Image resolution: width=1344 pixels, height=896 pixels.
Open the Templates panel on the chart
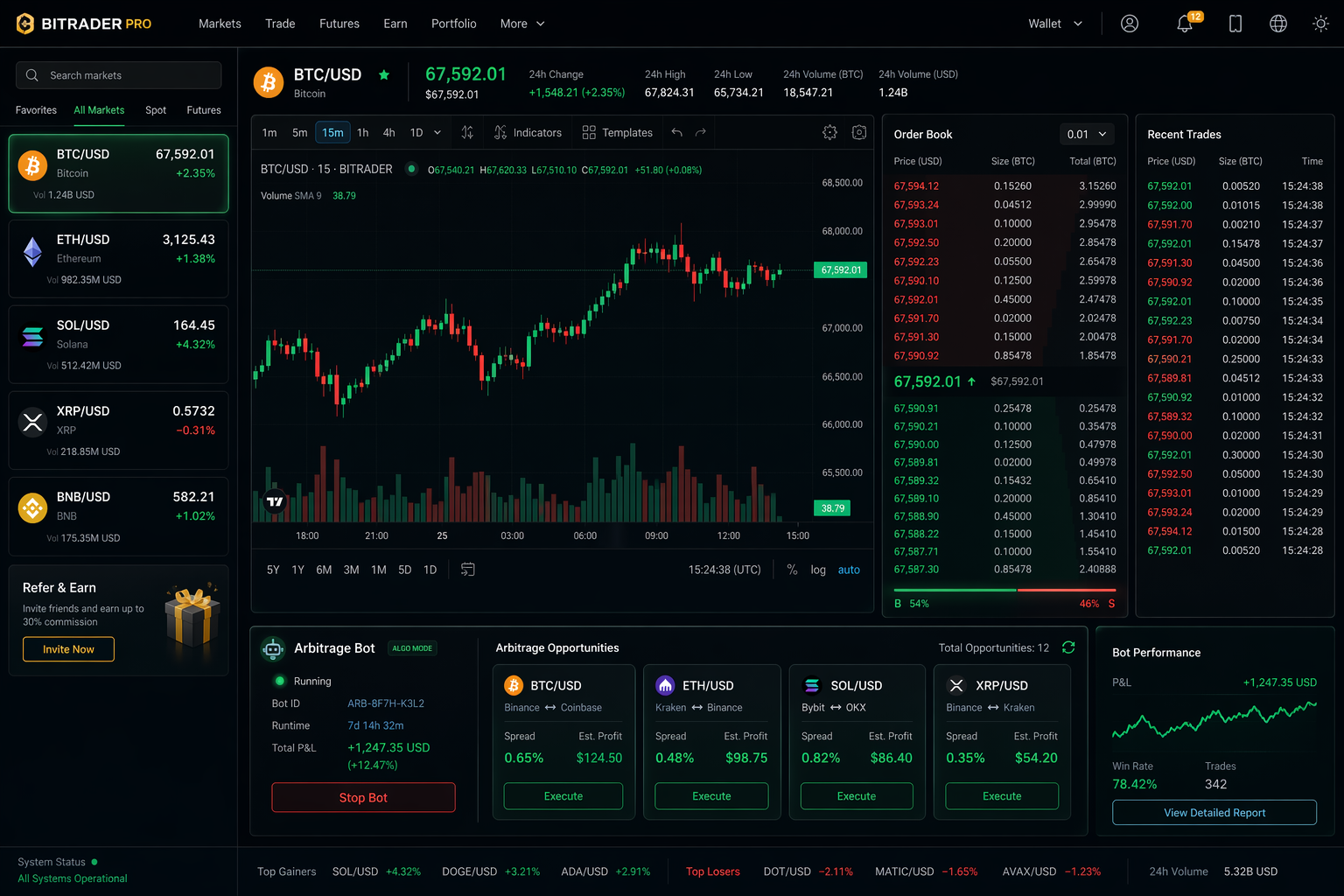[x=617, y=132]
